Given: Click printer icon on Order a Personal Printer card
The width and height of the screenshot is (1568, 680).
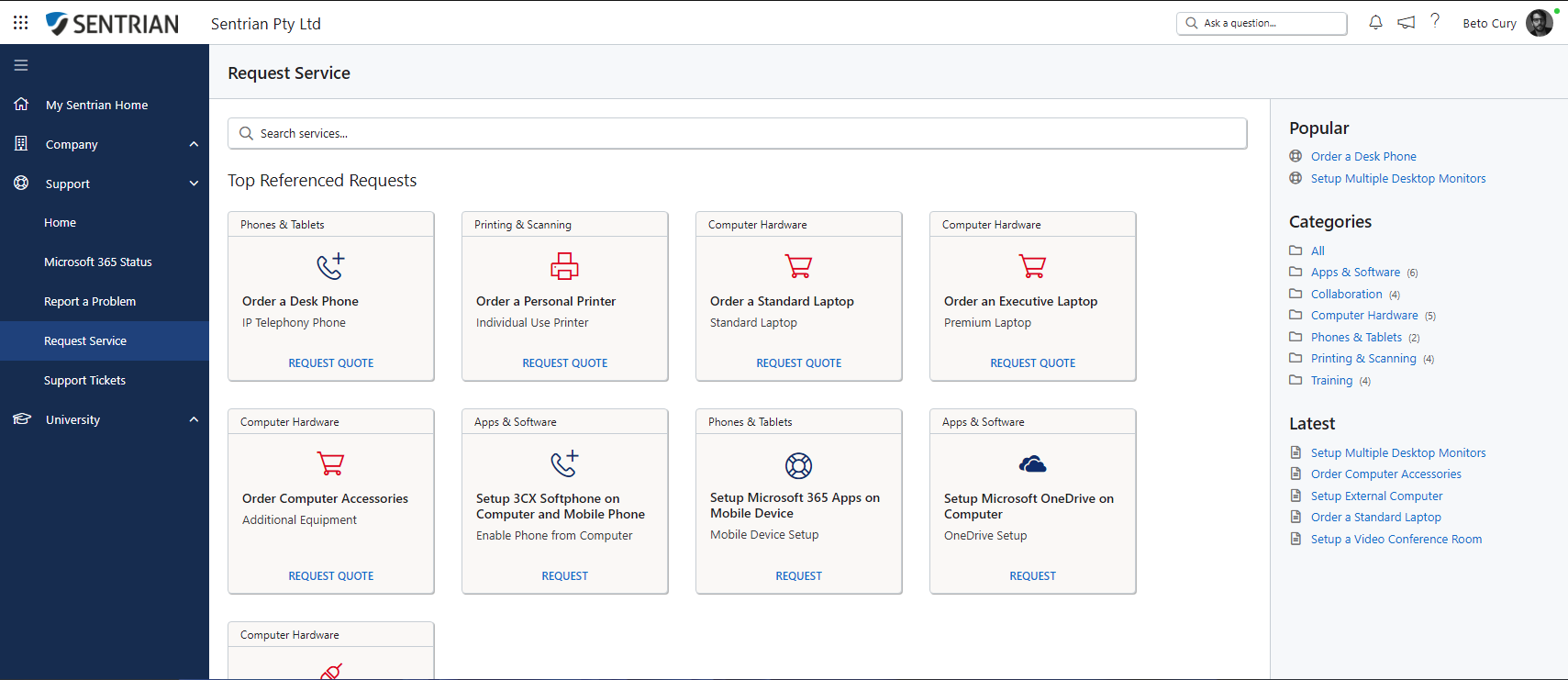Looking at the screenshot, I should (x=564, y=266).
